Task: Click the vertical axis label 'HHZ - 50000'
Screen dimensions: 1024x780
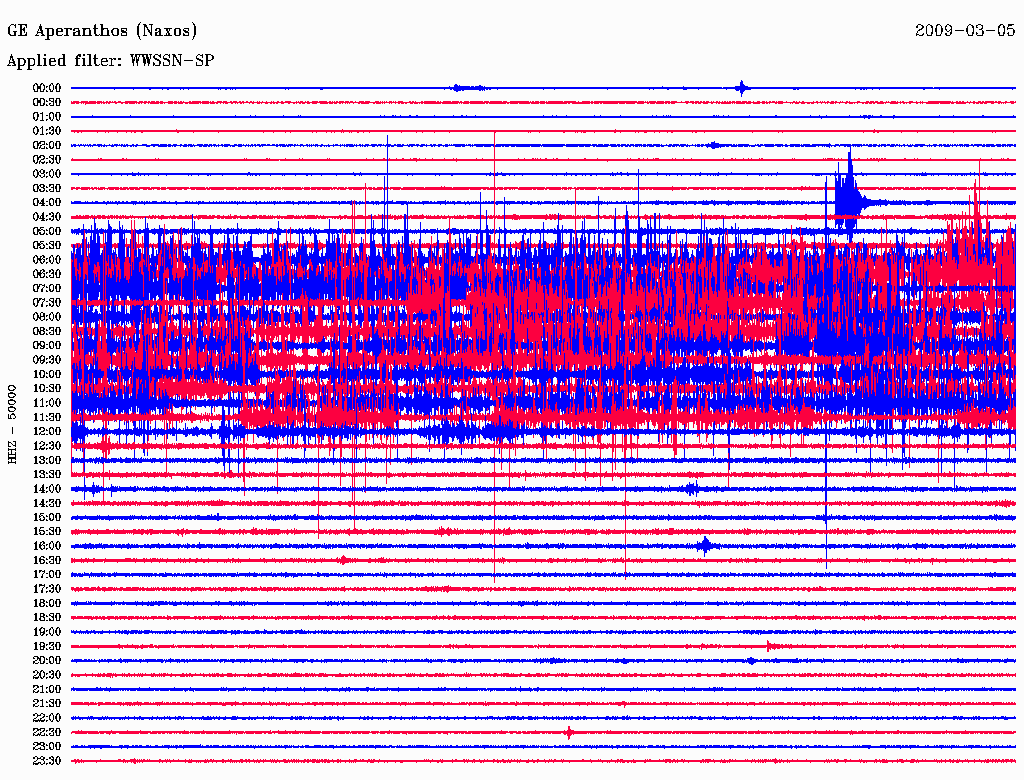Action: click(12, 424)
